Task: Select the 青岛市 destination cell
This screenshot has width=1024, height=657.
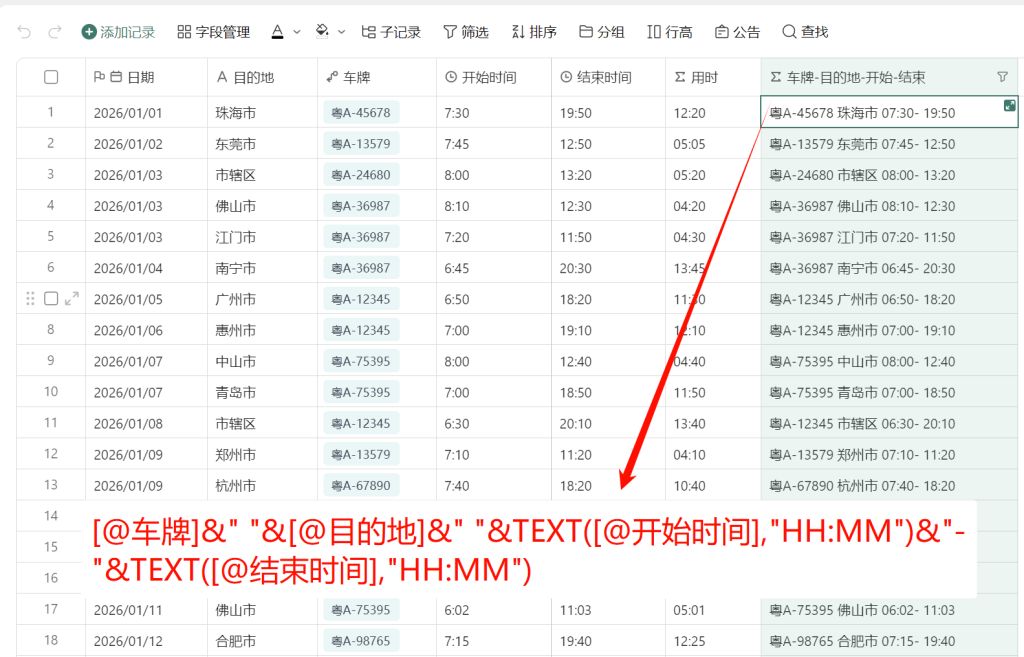Action: click(x=263, y=392)
